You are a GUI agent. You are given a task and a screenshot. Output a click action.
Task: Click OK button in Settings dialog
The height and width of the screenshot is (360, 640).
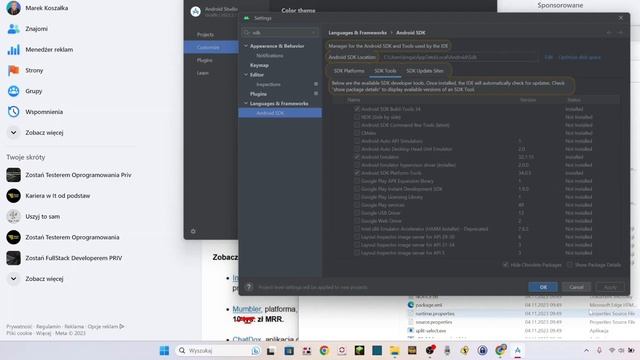(x=543, y=287)
